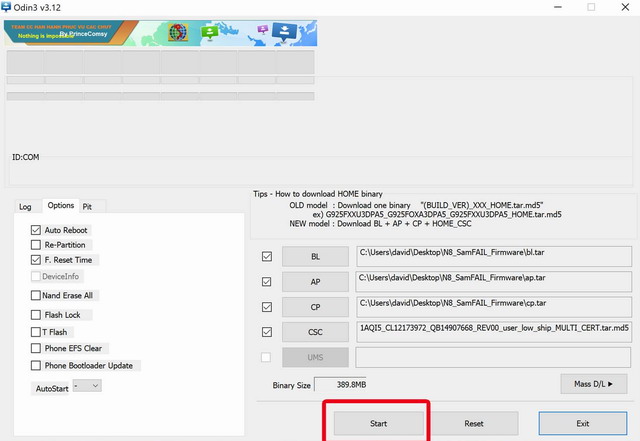Click the BL file path field

point(493,256)
